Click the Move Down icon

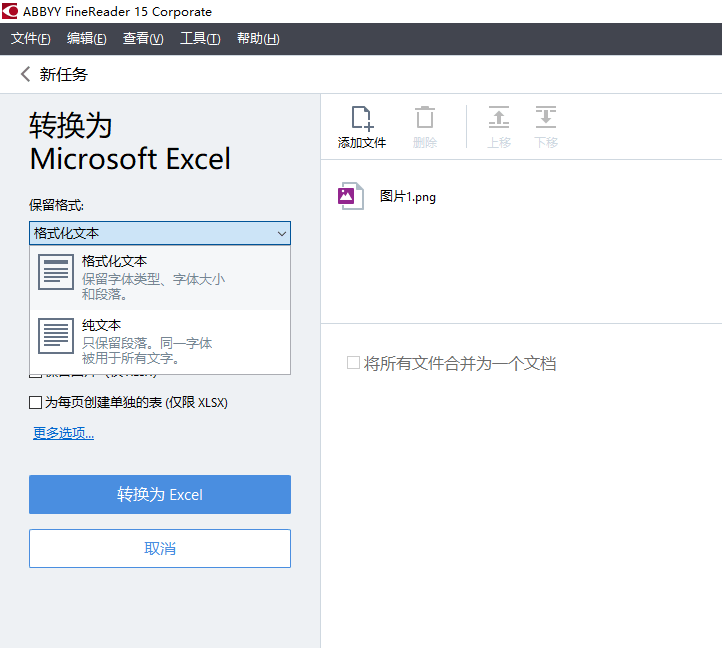coord(546,118)
